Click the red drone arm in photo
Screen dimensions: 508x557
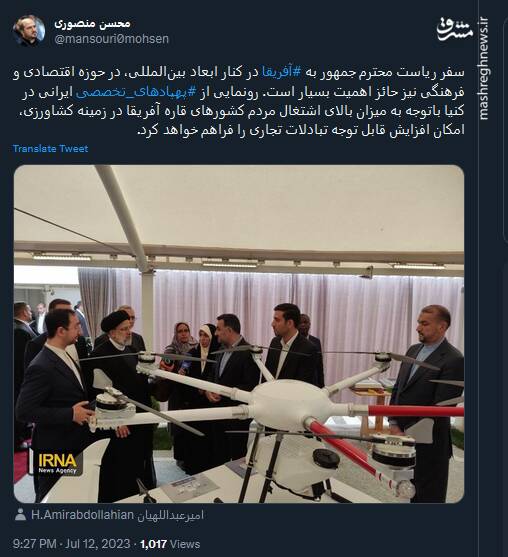pyautogui.click(x=416, y=411)
